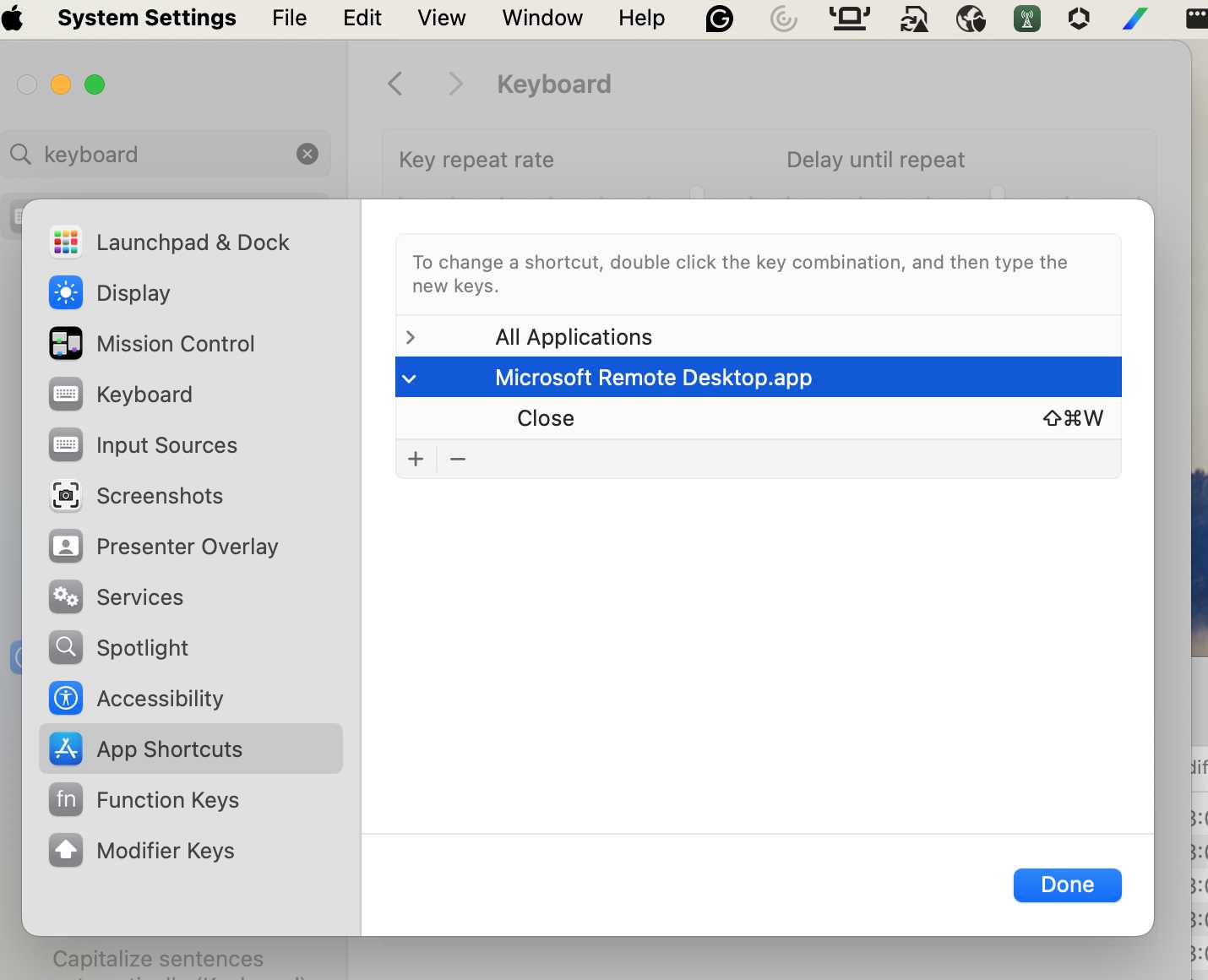The width and height of the screenshot is (1208, 980).
Task: Click the yellow minimize window button
Action: [61, 84]
